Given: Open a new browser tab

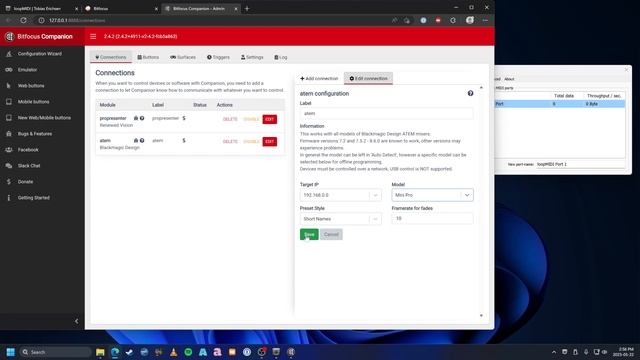Looking at the screenshot, I should [247, 9].
